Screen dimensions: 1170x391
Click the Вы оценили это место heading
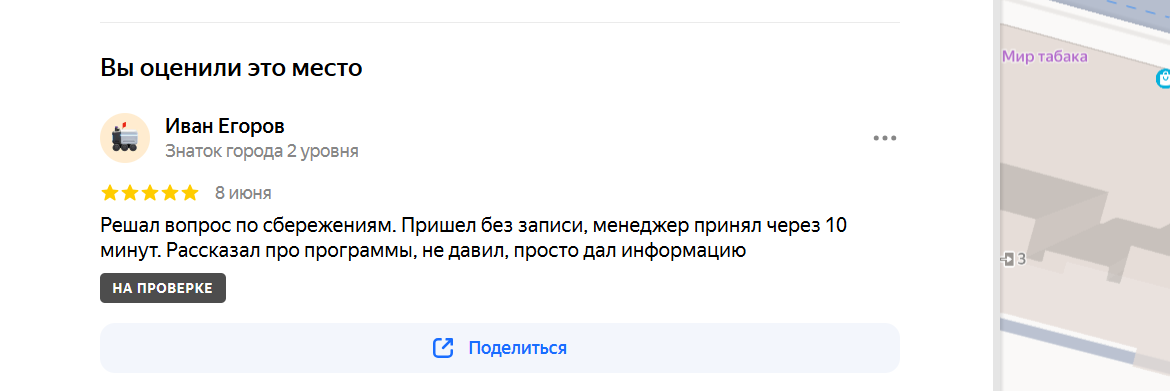[231, 67]
